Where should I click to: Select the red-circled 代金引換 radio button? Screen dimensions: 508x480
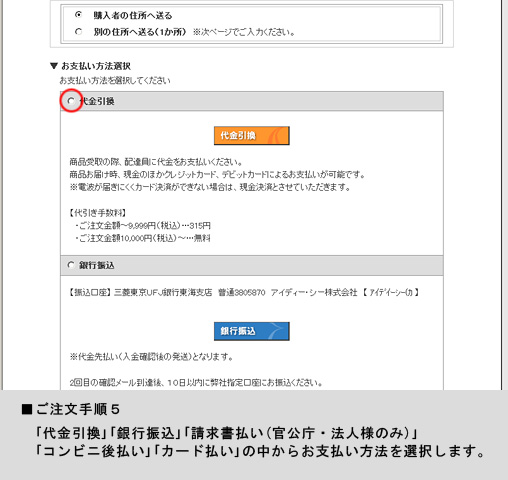coord(71,101)
